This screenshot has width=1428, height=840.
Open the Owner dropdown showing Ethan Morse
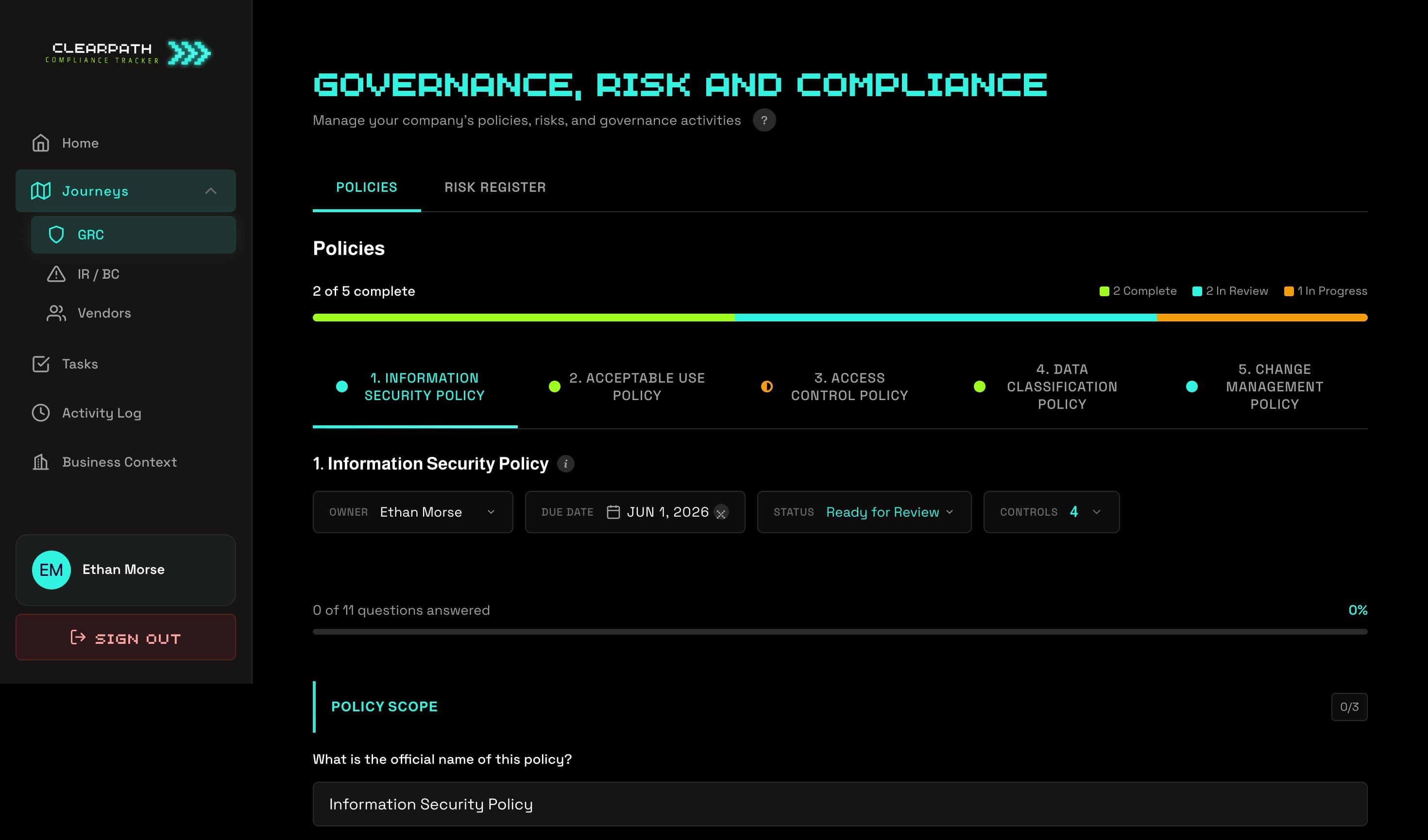click(412, 512)
